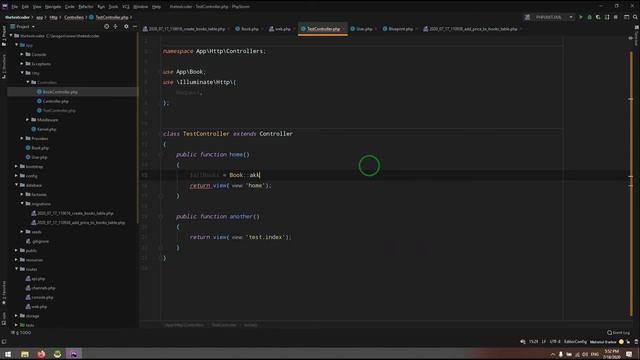Click the run with coverage icon
Image resolution: width=640 pixels, height=360 pixels.
598,17
